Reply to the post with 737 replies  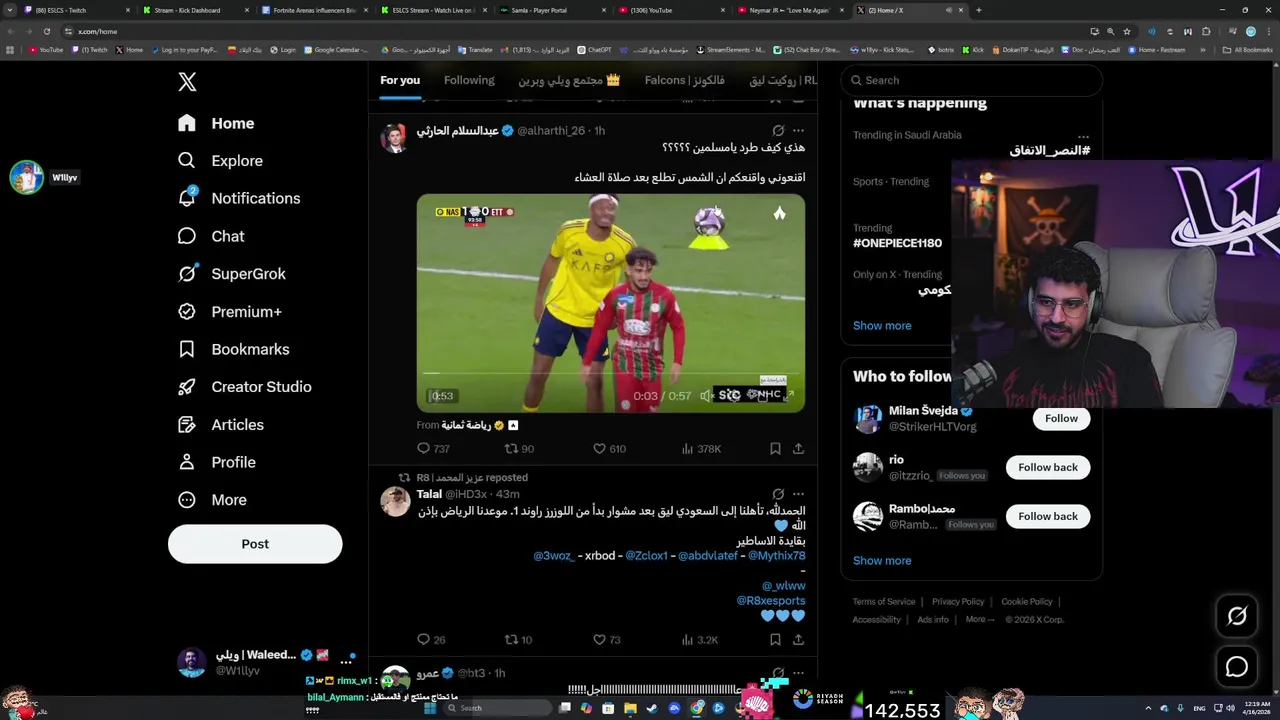(x=433, y=449)
